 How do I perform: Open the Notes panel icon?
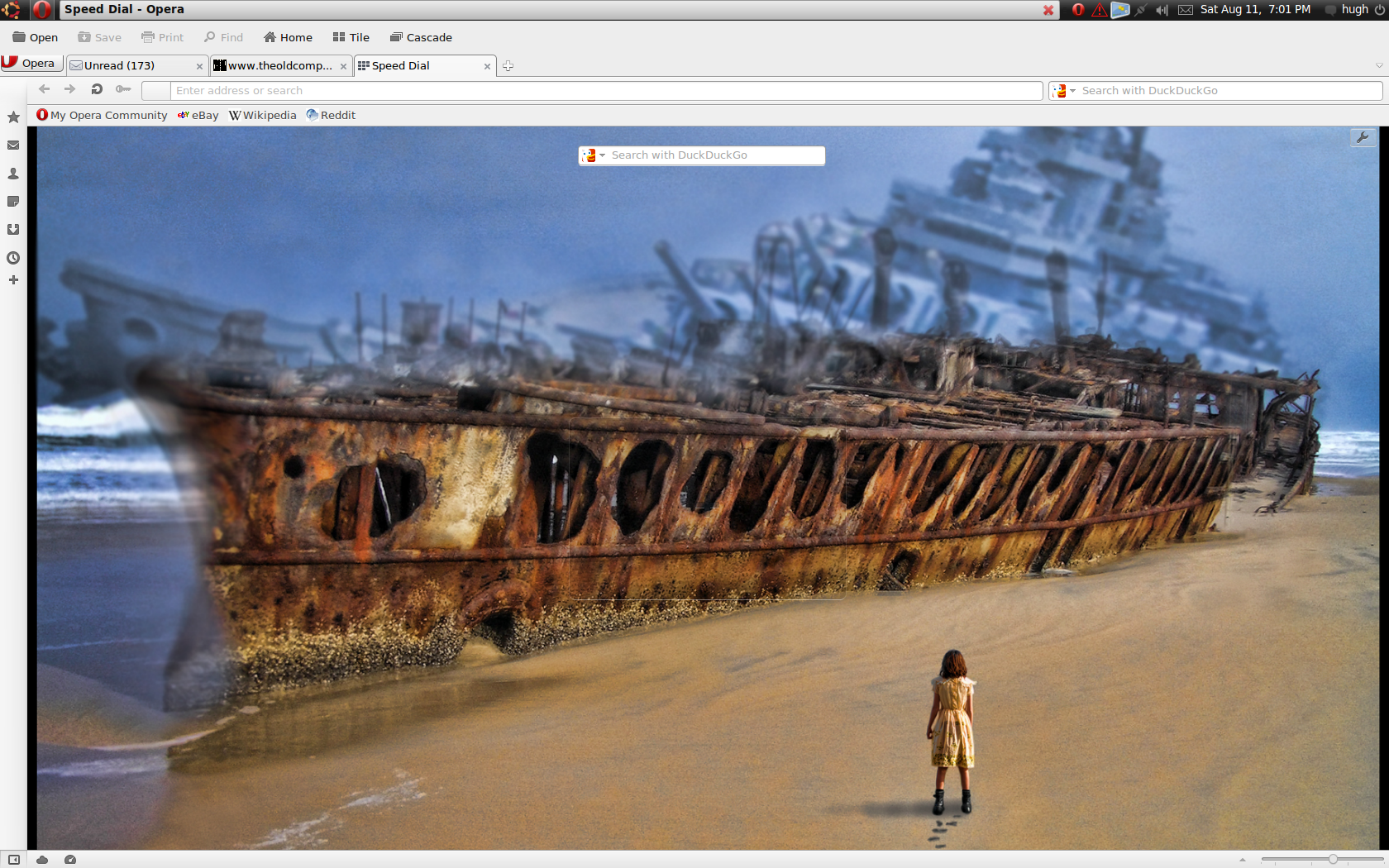point(13,202)
